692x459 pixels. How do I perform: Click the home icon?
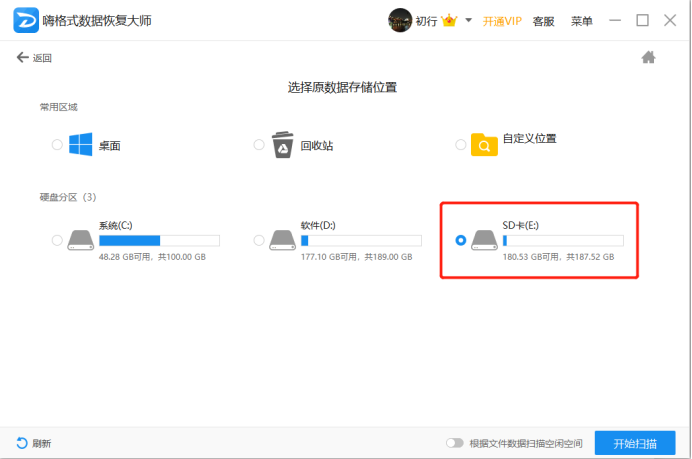point(648,57)
